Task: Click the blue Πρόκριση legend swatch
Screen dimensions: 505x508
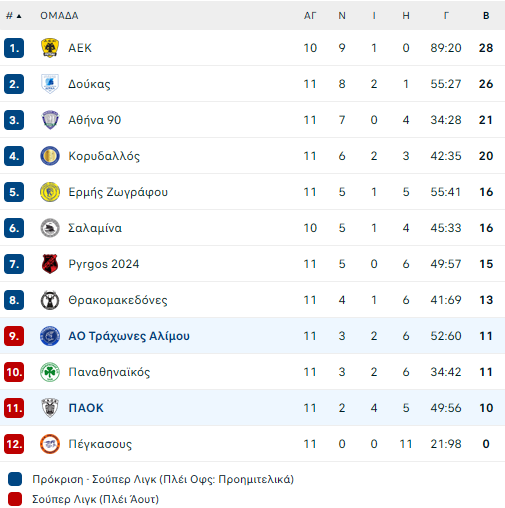Action: [x=15, y=479]
